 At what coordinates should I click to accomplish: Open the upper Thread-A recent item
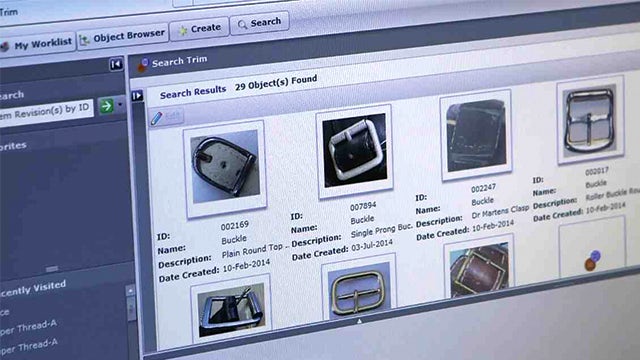28,328
